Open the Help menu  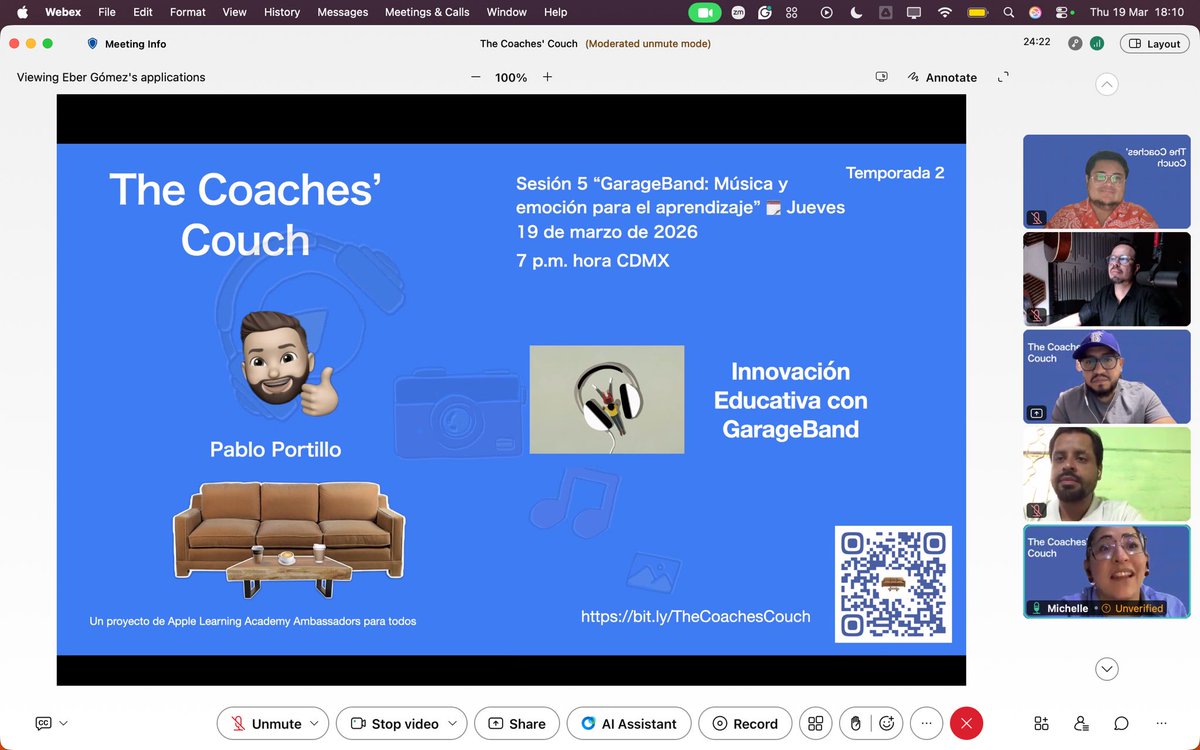tap(555, 12)
